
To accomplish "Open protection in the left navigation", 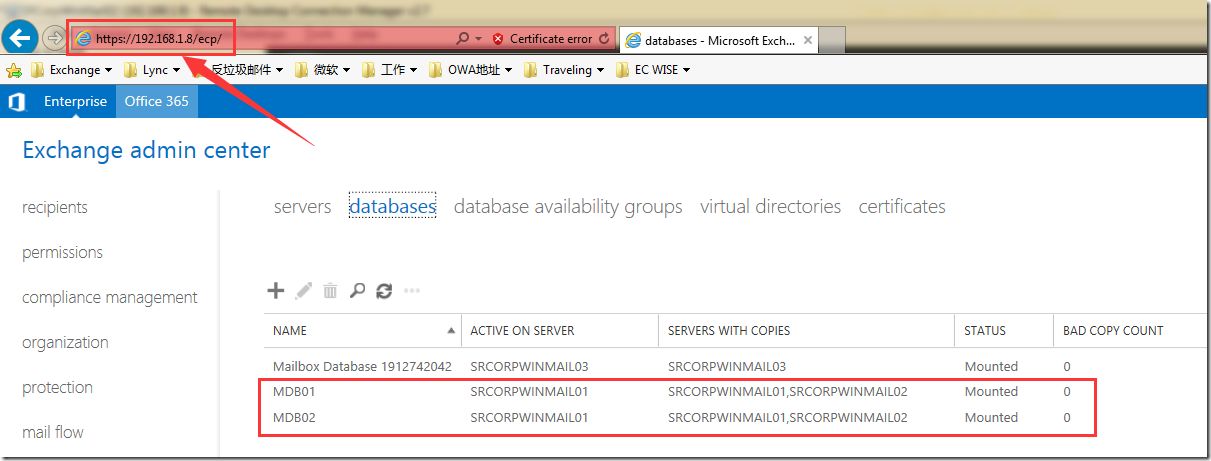I will click(x=57, y=387).
